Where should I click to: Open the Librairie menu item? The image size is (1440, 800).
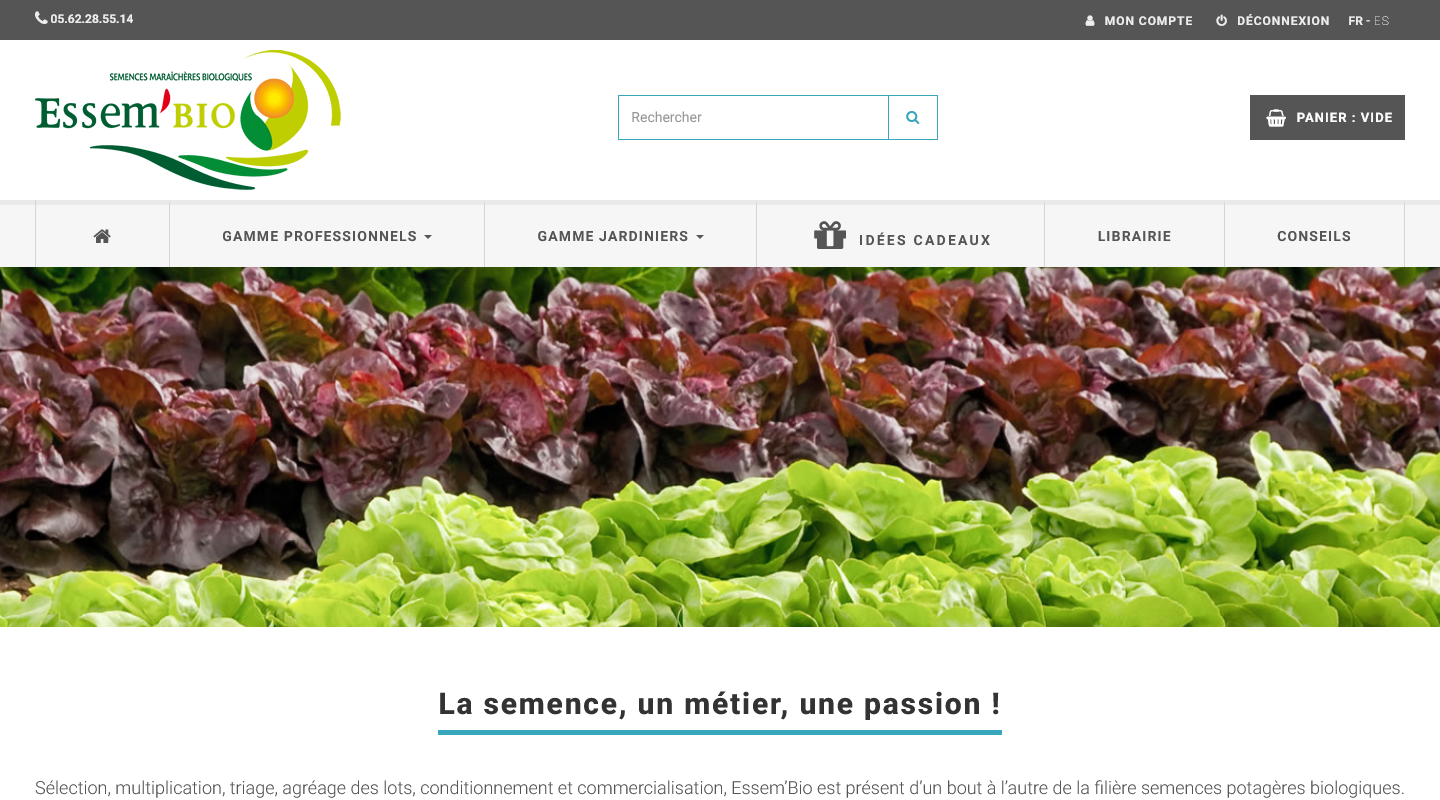[1134, 236]
